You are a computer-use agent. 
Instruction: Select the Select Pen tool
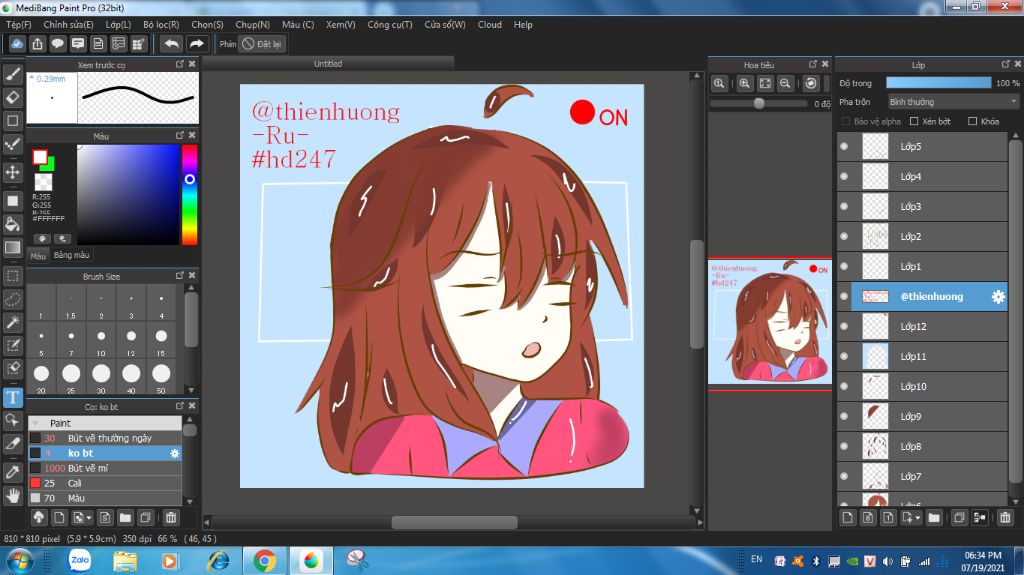click(12, 345)
